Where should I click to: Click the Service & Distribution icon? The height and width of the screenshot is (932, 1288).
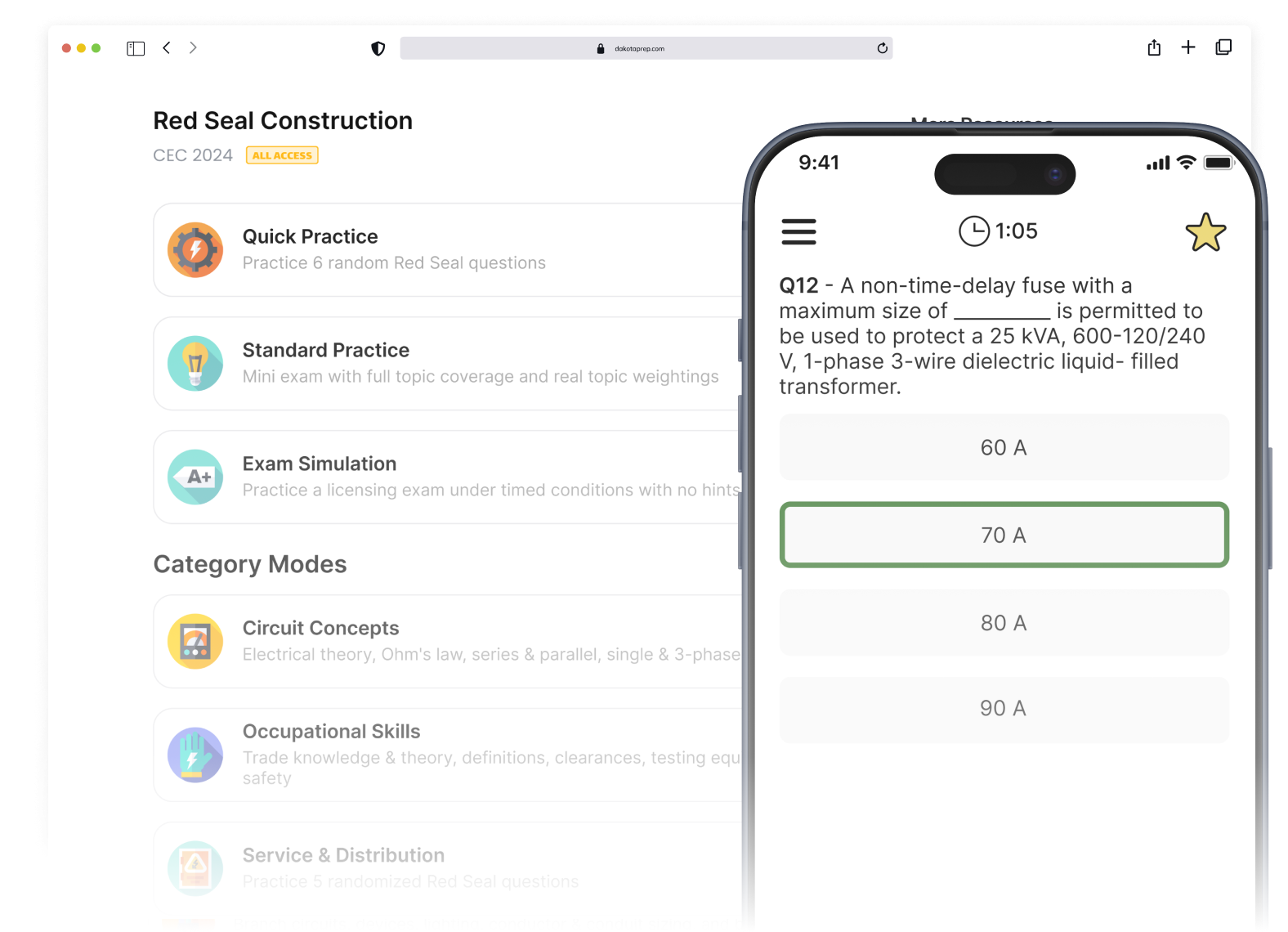195,868
